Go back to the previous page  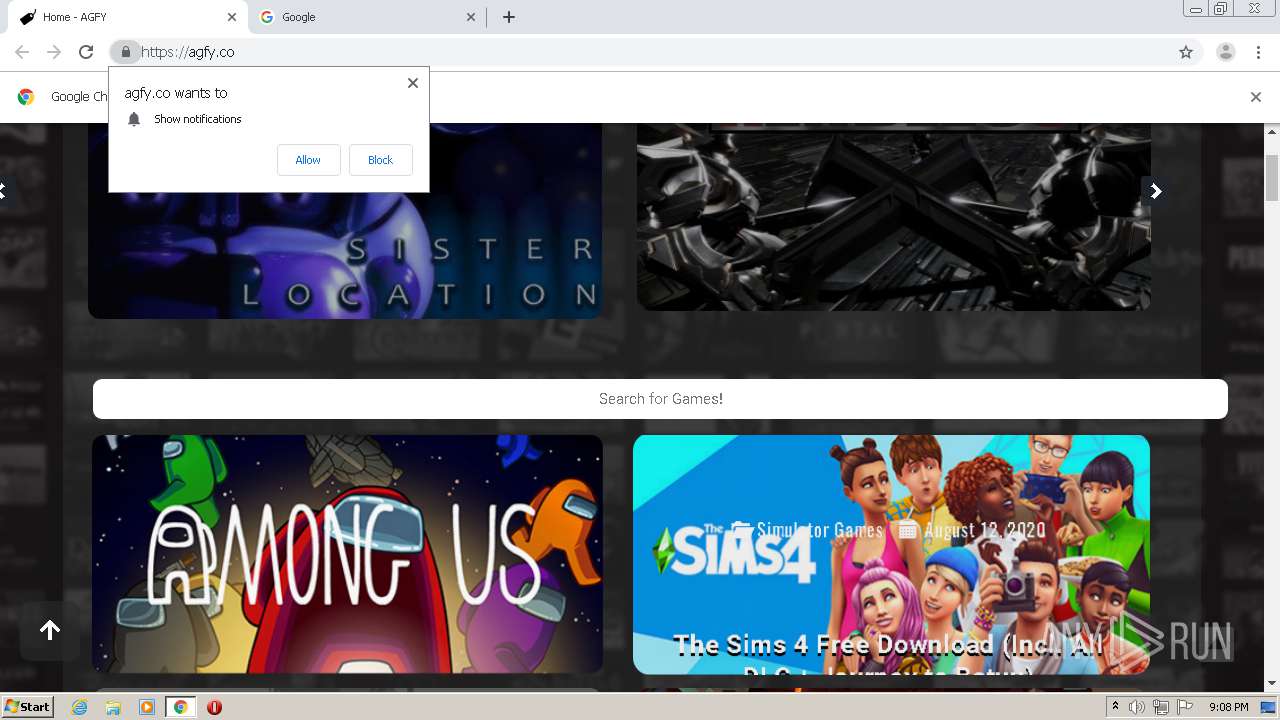click(x=22, y=52)
